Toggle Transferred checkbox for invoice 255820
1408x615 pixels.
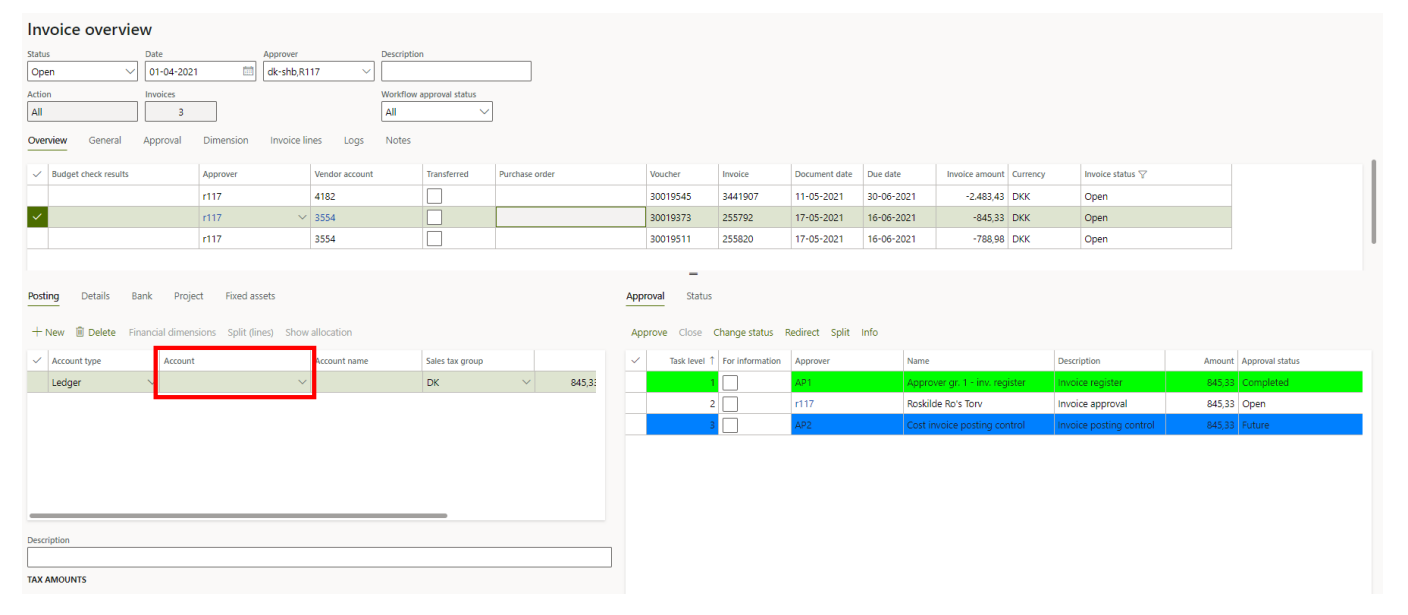pos(434,239)
